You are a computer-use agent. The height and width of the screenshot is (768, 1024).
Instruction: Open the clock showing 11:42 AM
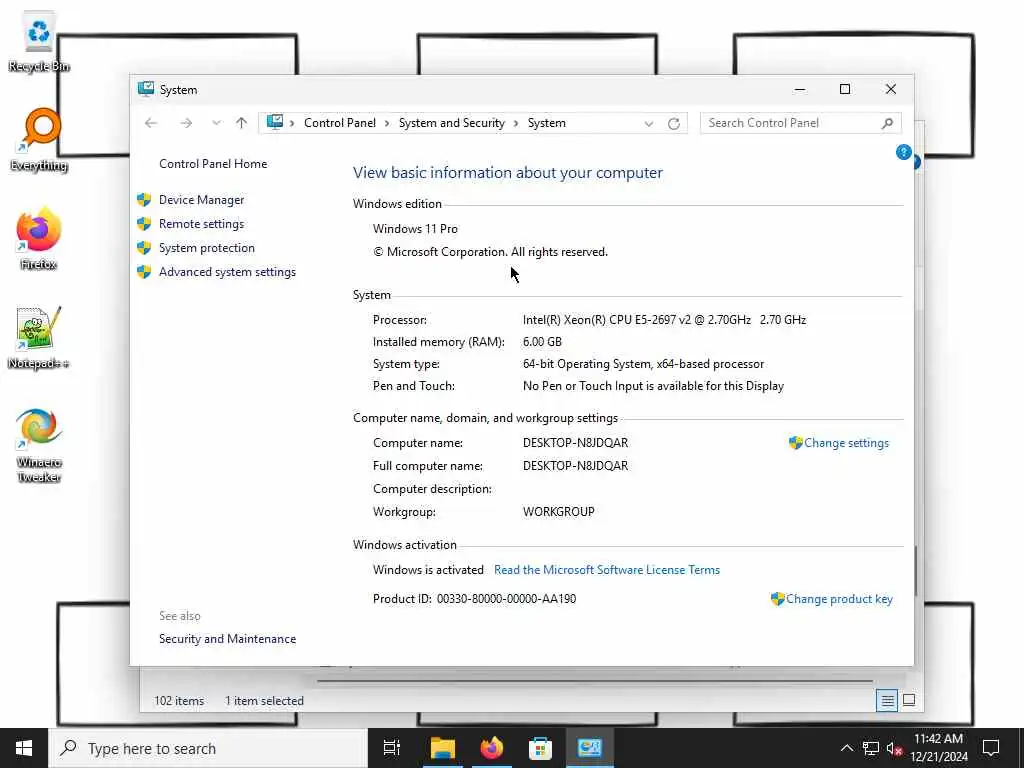[x=938, y=748]
